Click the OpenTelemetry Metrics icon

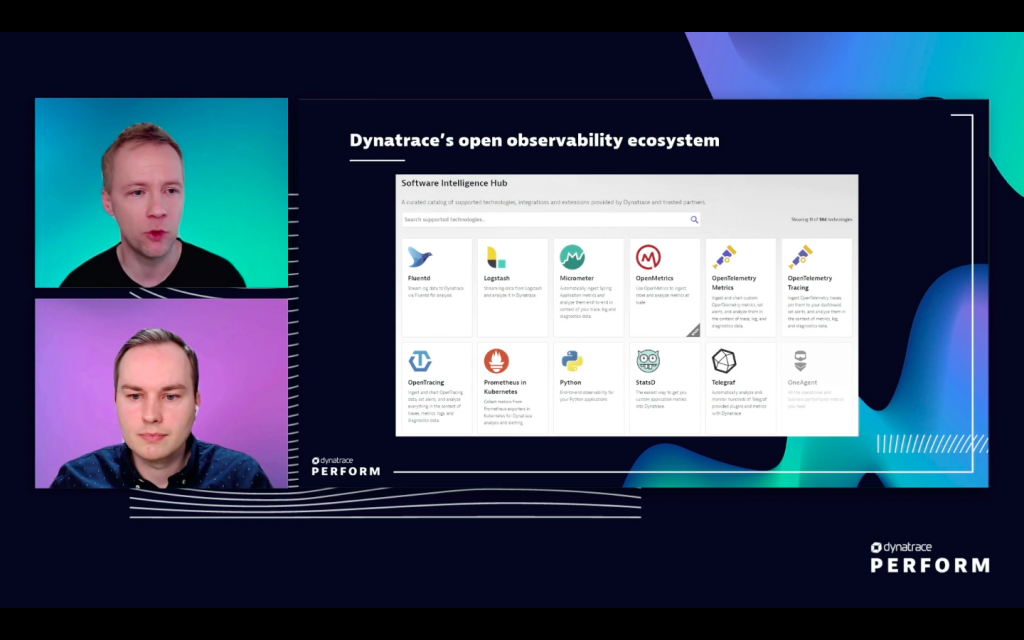pyautogui.click(x=725, y=255)
